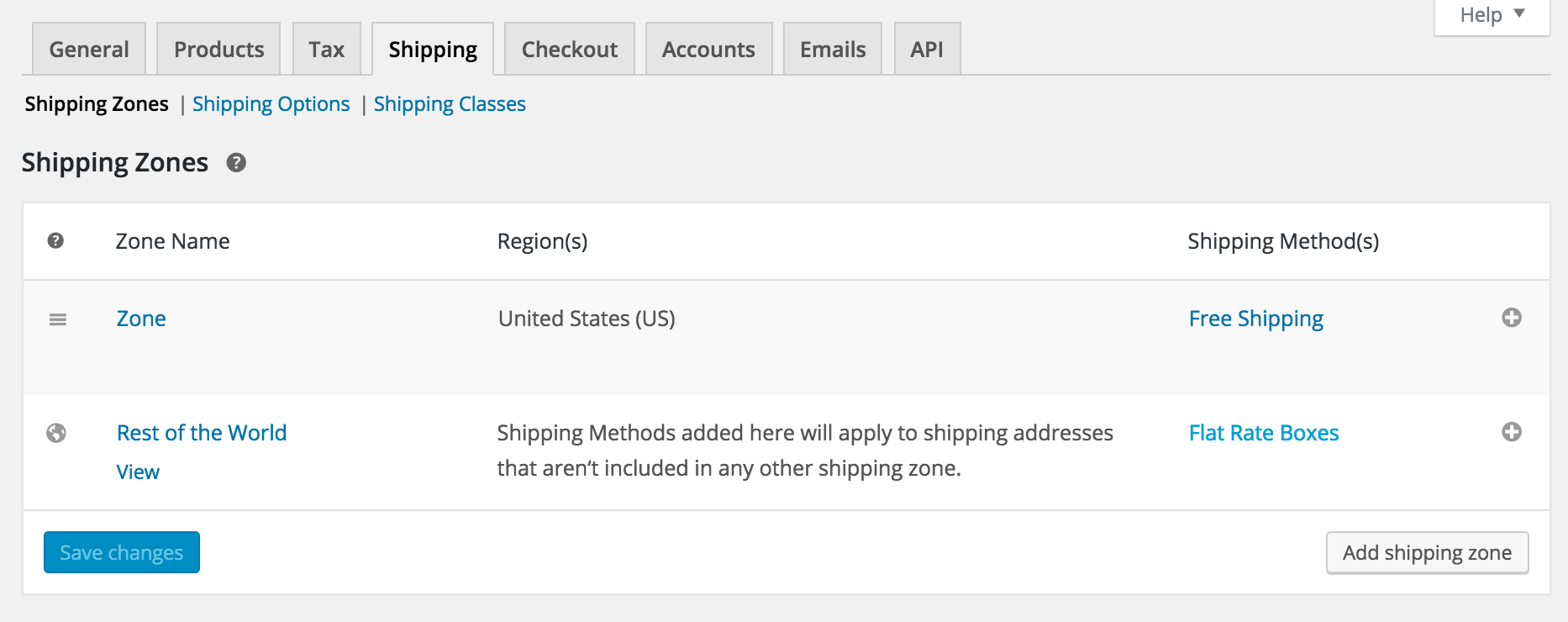Expand the Help dropdown

[1492, 15]
